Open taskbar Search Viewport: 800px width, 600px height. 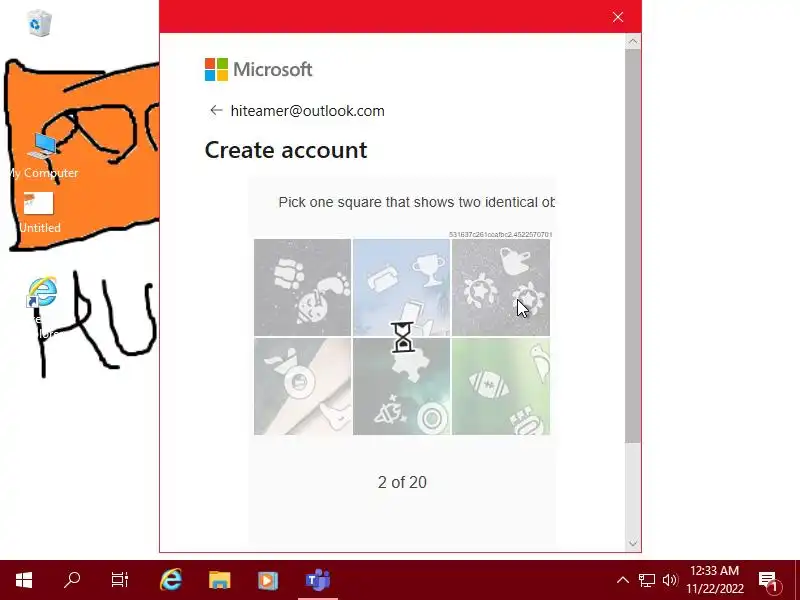(72, 580)
